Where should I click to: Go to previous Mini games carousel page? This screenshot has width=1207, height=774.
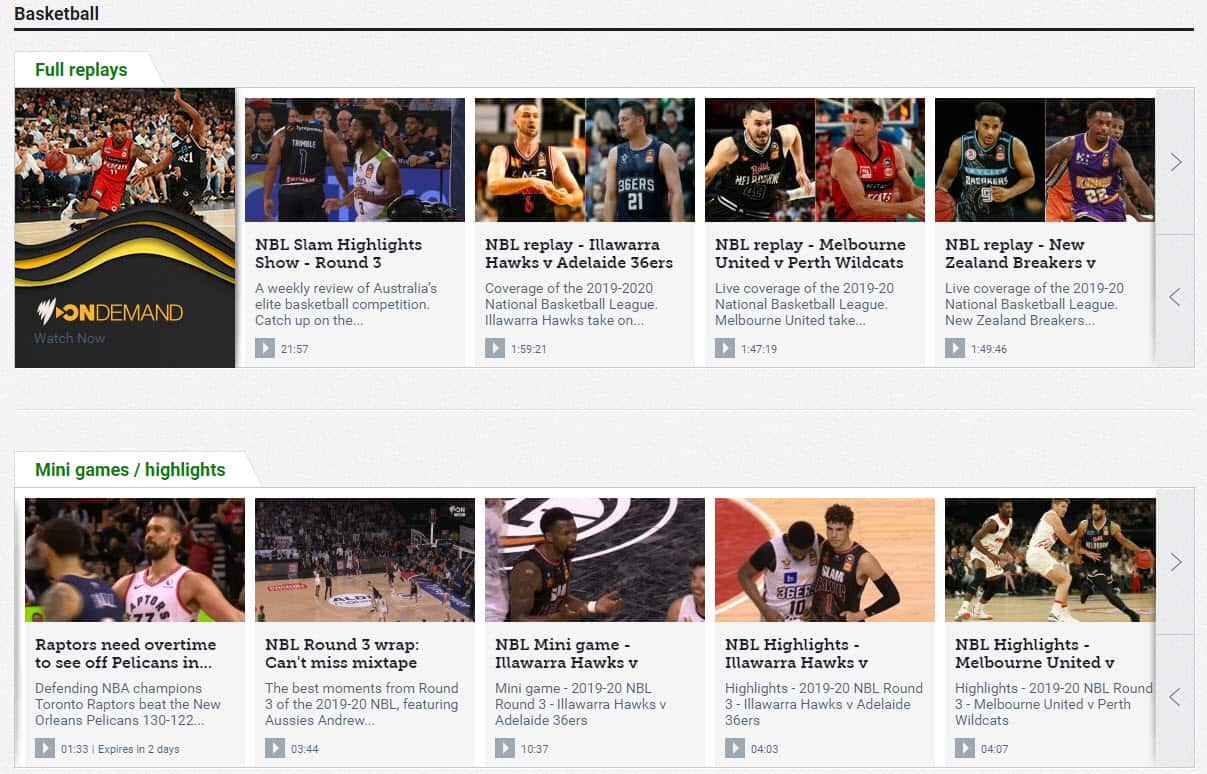pos(1175,698)
